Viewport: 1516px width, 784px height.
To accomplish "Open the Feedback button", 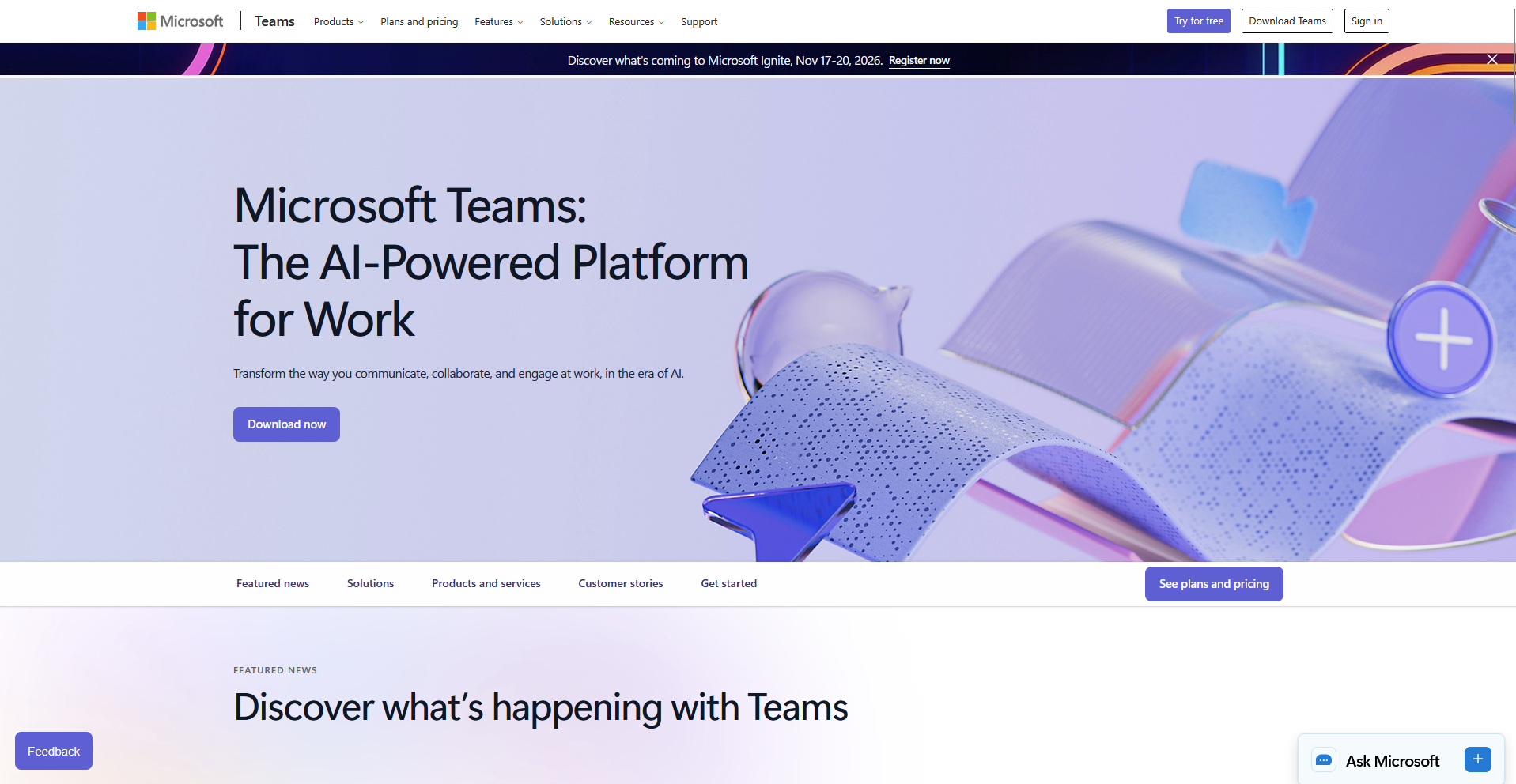I will coord(54,751).
